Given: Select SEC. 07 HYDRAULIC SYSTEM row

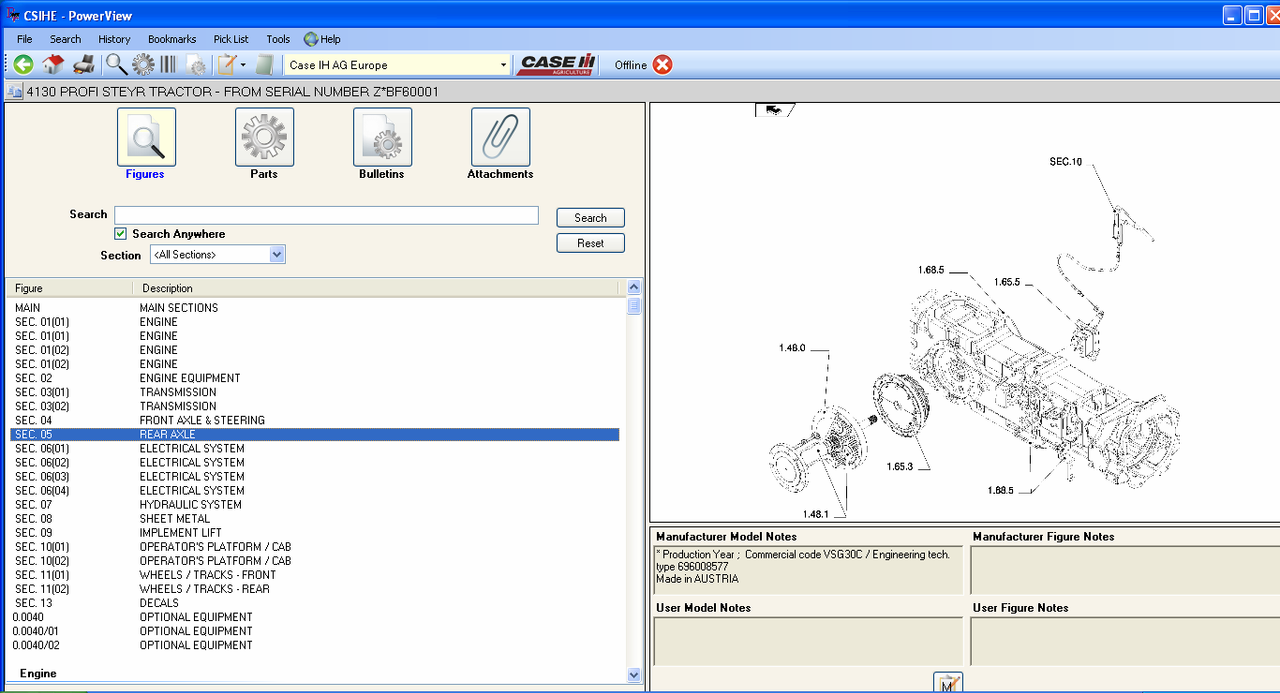Looking at the screenshot, I should click(x=315, y=504).
